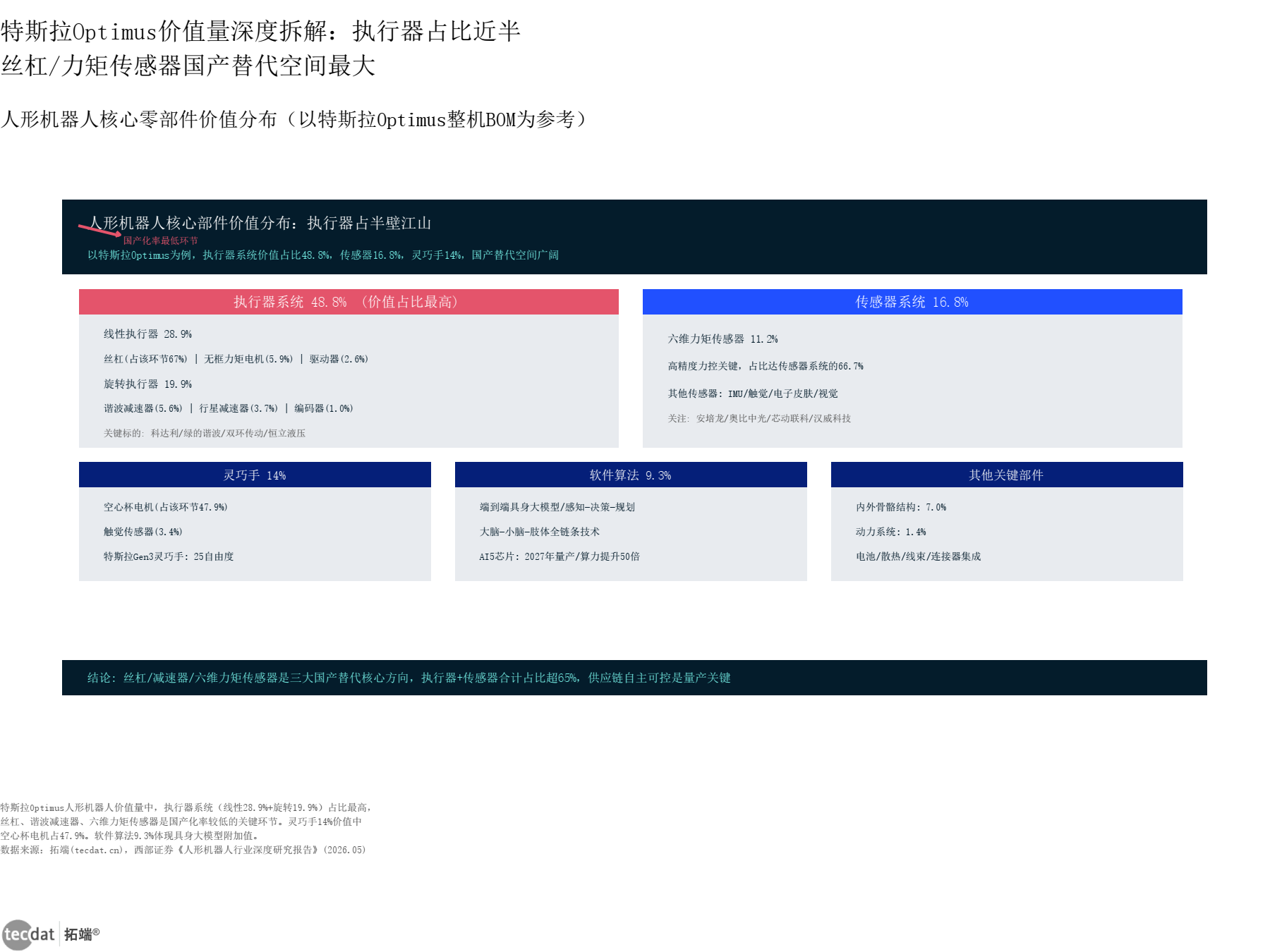The width and height of the screenshot is (1270, 952).
Task: Click the main title 特斯拉Optimus价值量深度拆解
Action: [x=260, y=31]
